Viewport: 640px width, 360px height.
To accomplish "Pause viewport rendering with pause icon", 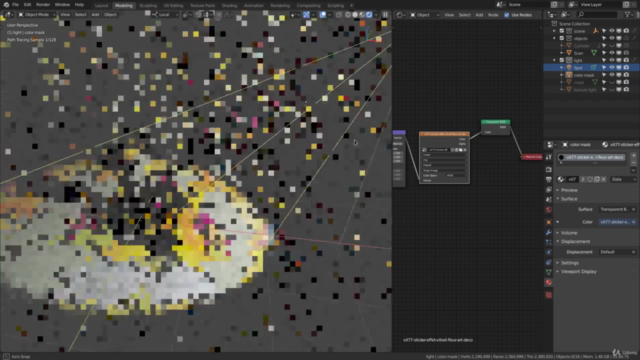I will coord(385,15).
